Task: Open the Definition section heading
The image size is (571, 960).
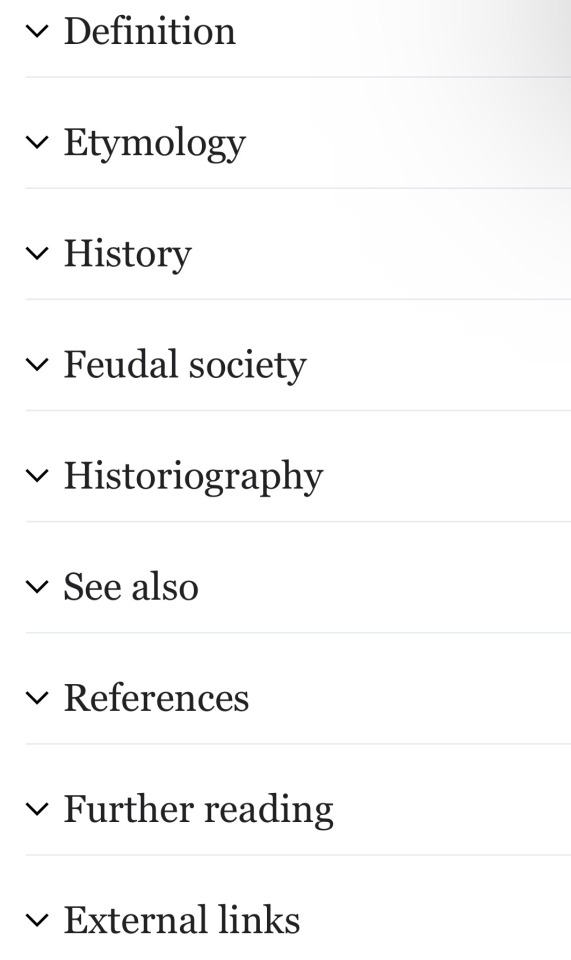Action: pos(150,31)
